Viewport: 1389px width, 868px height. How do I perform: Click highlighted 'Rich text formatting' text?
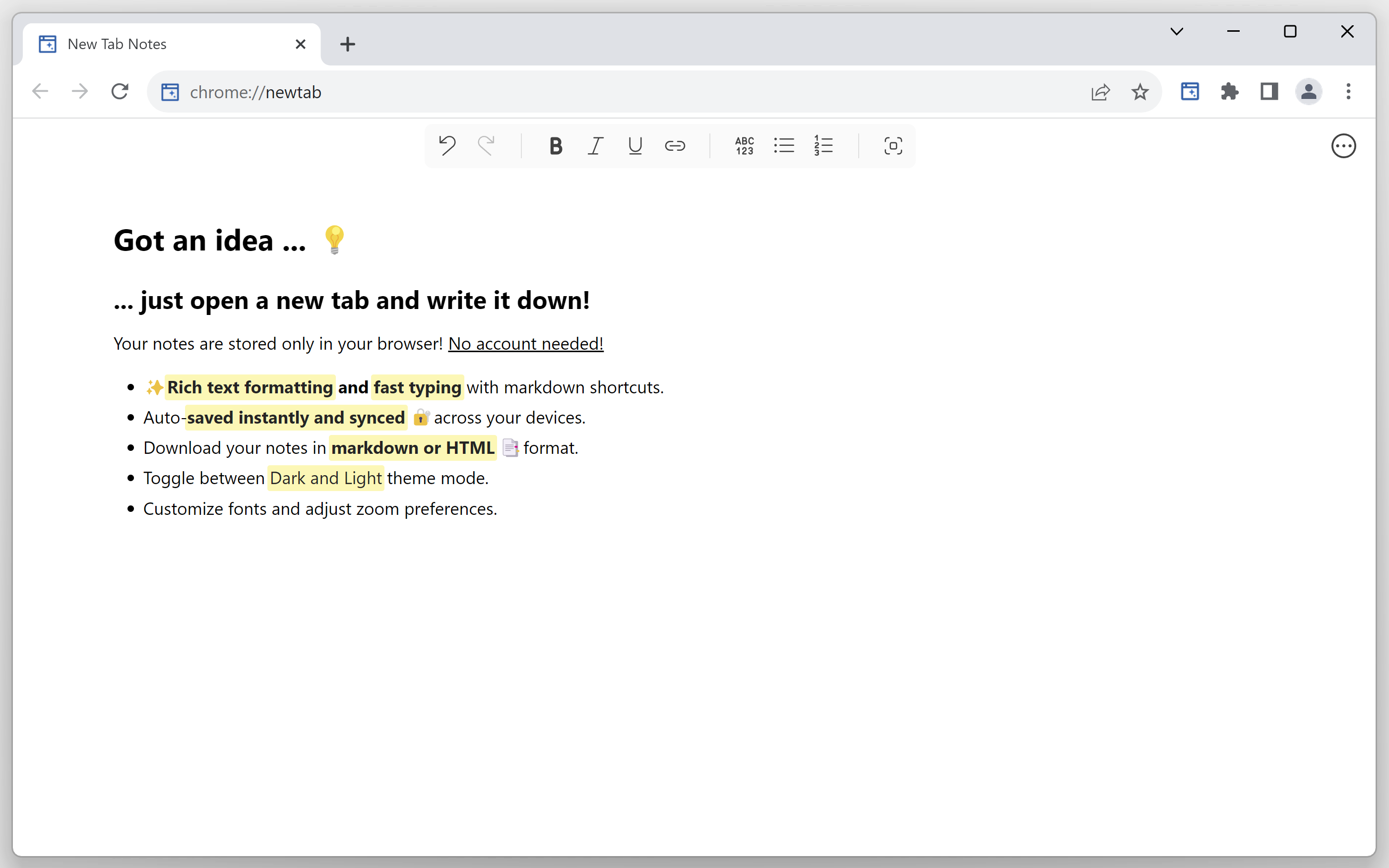click(x=250, y=387)
